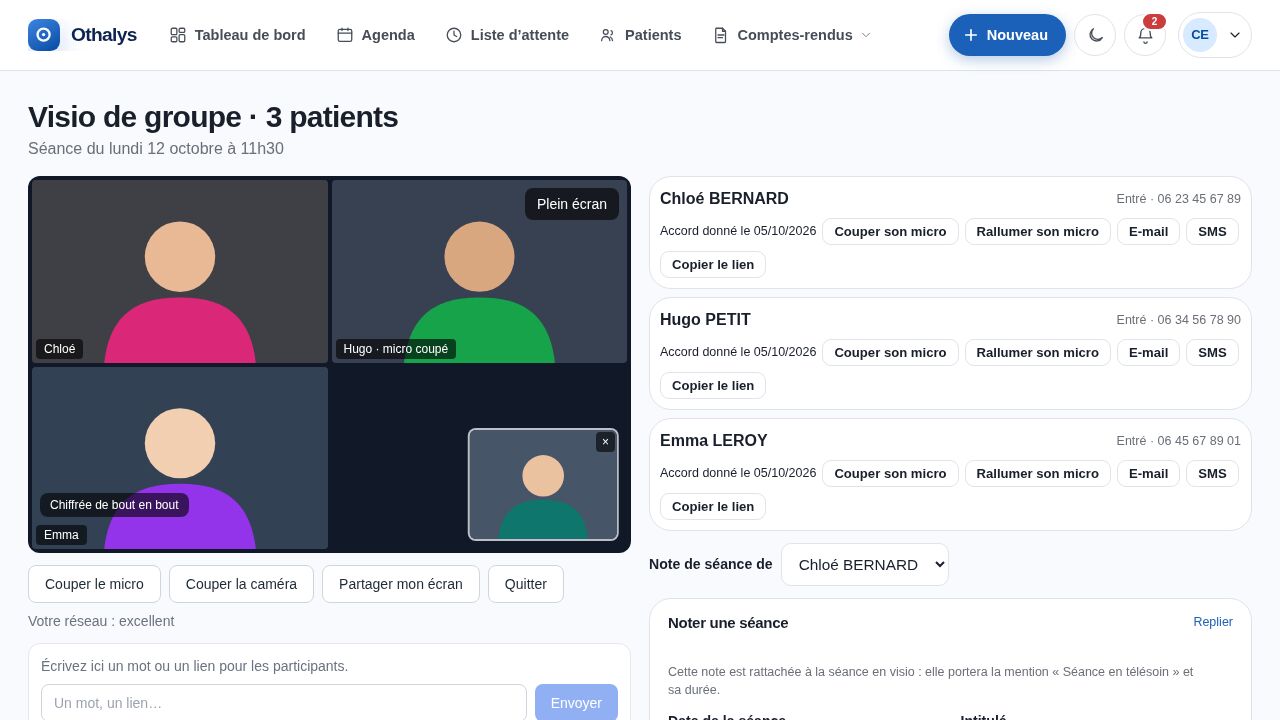Mute Hugo PETIT's microphone
Screen dimensions: 1280x720
click(890, 352)
